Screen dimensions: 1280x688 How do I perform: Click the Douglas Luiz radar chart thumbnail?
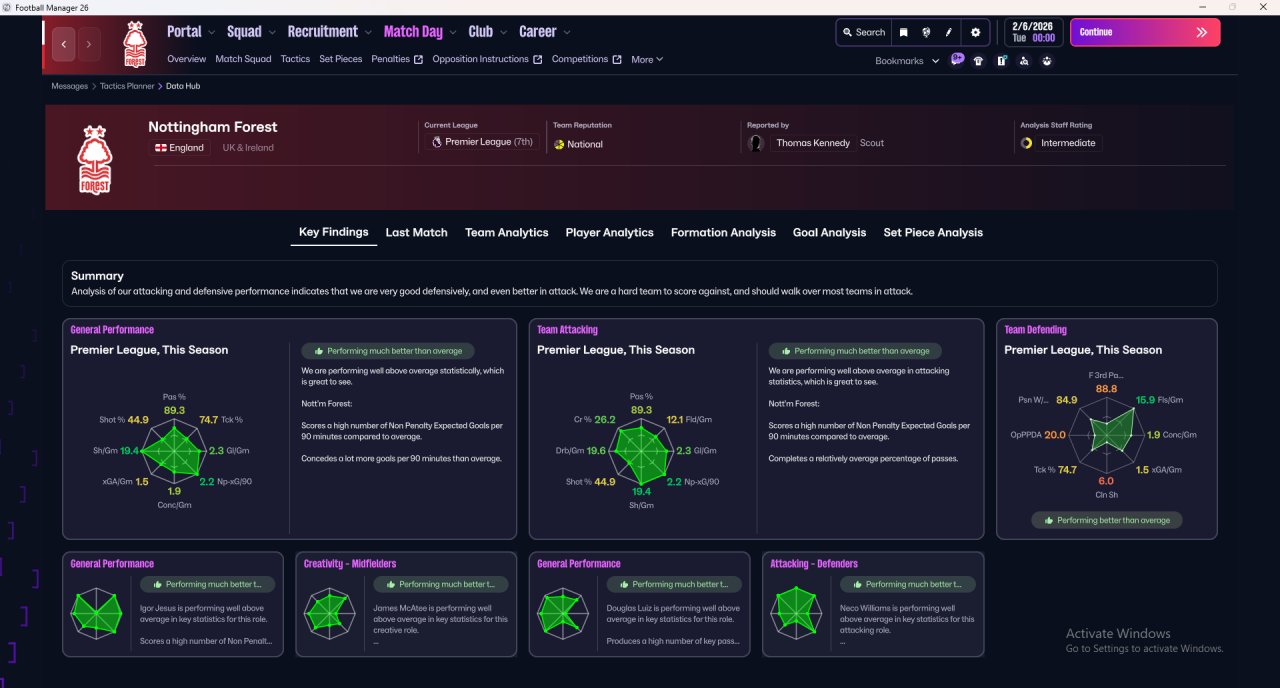[563, 613]
